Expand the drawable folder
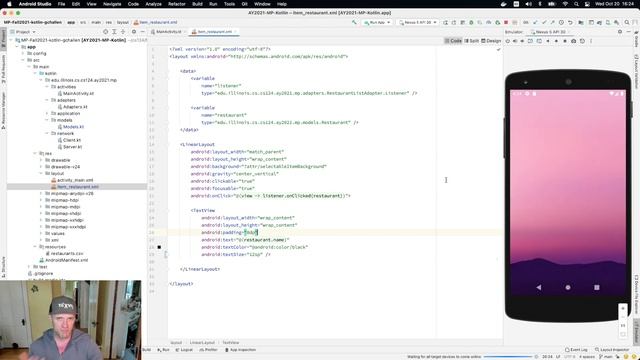 click(41, 160)
